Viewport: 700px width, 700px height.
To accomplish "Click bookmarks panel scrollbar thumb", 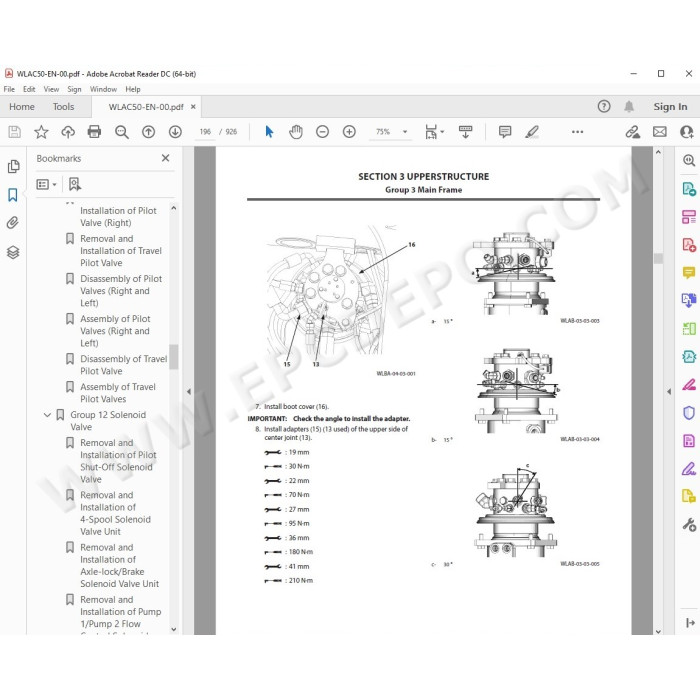I will pos(174,356).
